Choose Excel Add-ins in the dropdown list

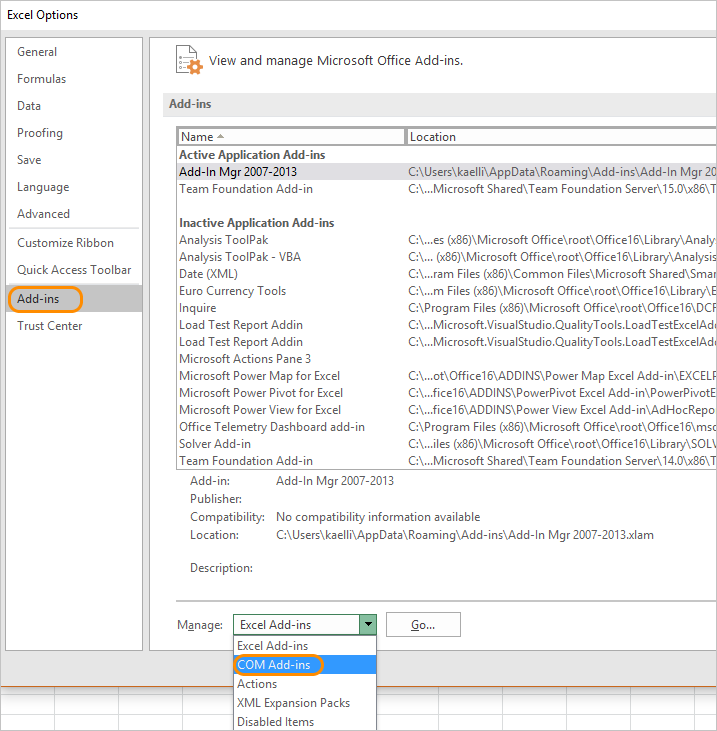[x=272, y=646]
